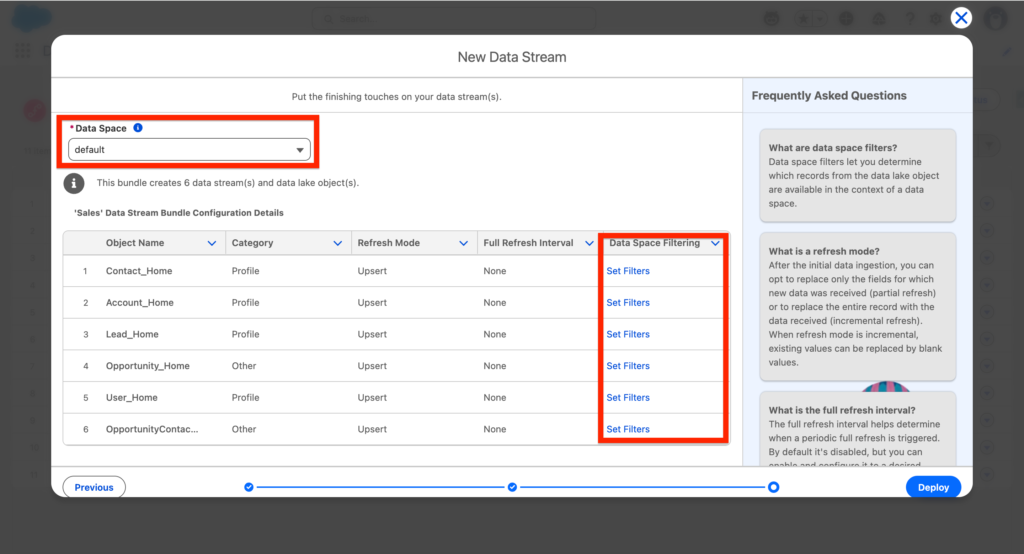Viewport: 1024px width, 554px height.
Task: Go back with the Previous button
Action: click(x=94, y=487)
